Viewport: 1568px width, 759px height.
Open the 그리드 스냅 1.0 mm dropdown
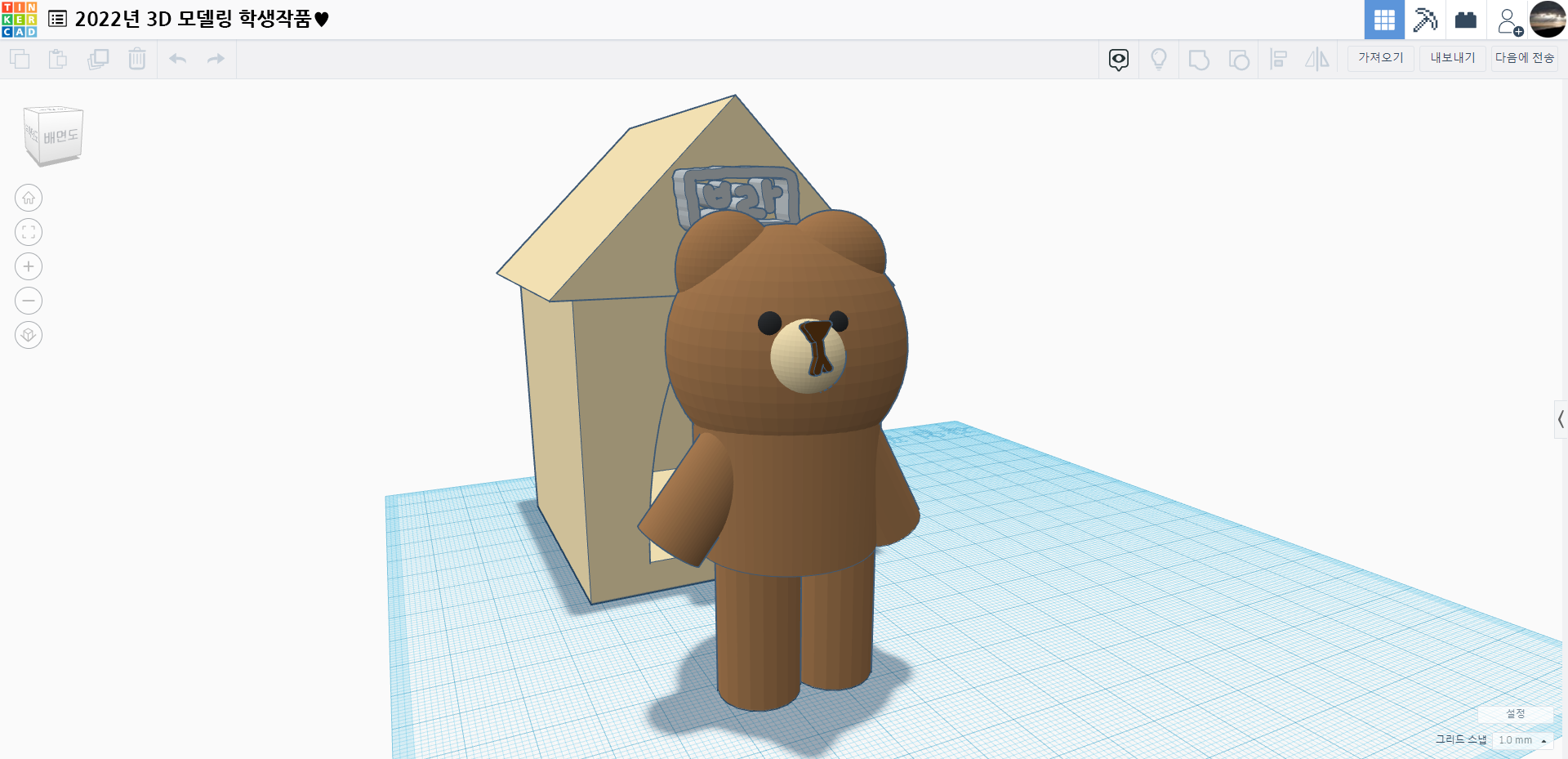click(x=1523, y=740)
